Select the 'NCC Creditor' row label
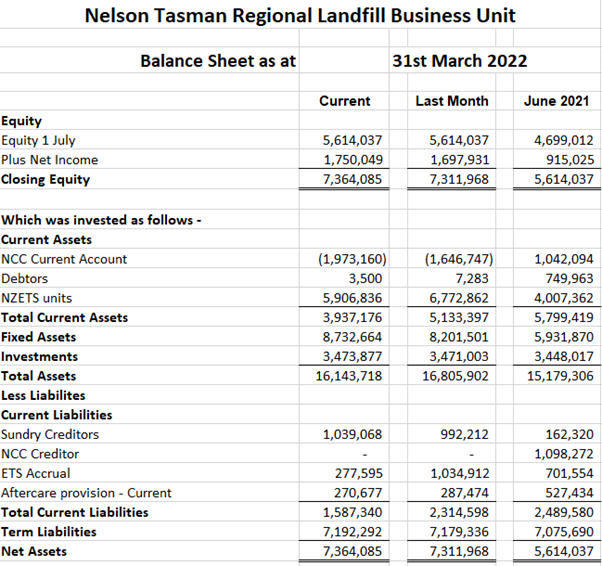The image size is (602, 566). [x=40, y=454]
